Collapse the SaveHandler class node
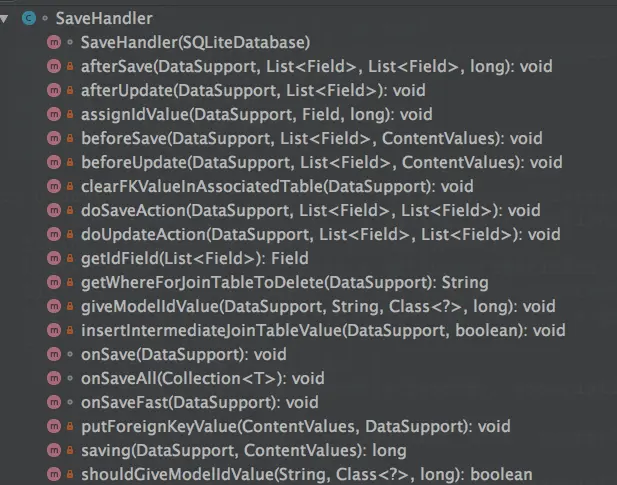Screen dimensions: 617x485 8,17
